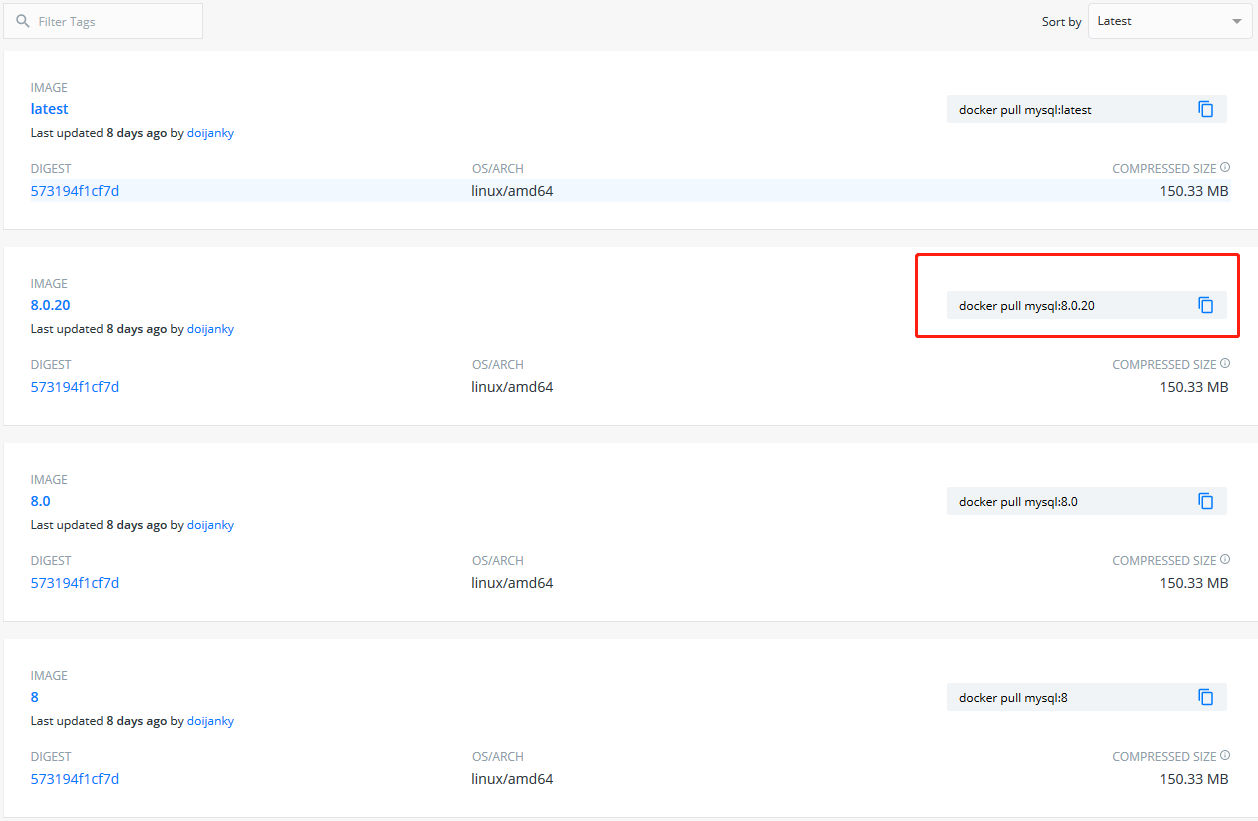Screen dimensions: 1258x821
Task: Click compressed size info icon for 8.0 image
Action: pyautogui.click(x=1225, y=560)
